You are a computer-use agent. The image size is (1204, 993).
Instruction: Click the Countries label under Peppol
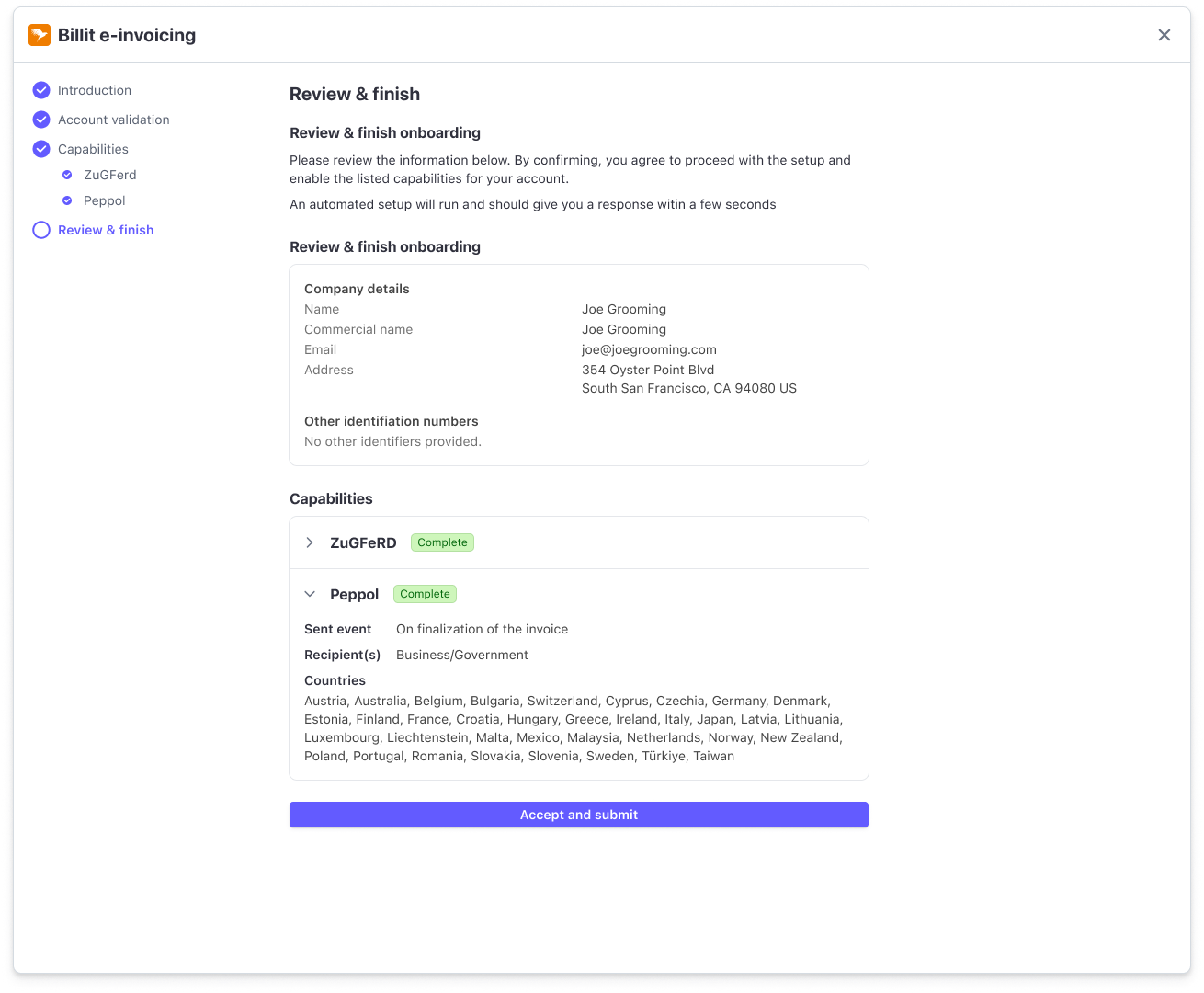[335, 680]
